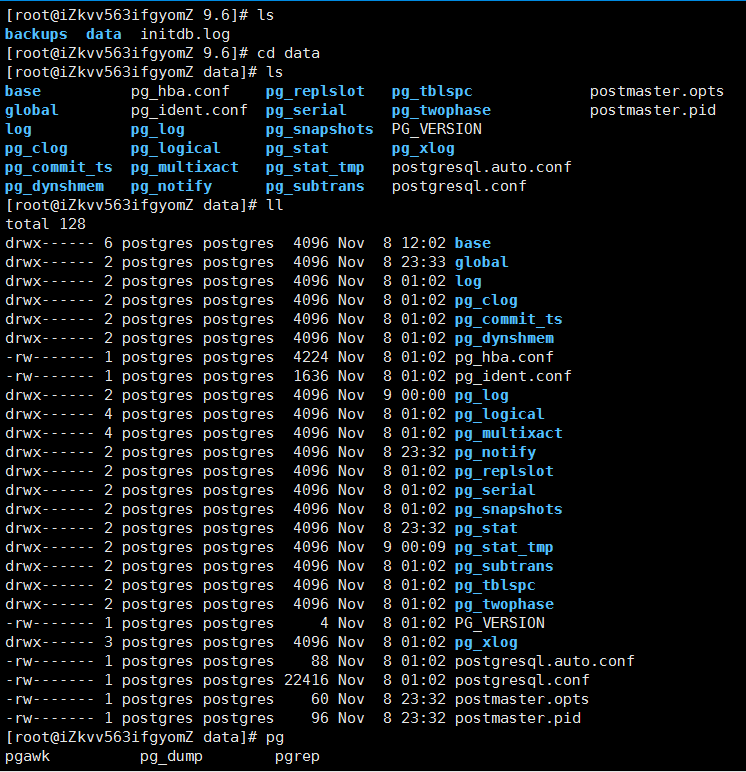The image size is (746, 772).
Task: Click 'postmaster.opts' in the long listing
Action: (522, 699)
